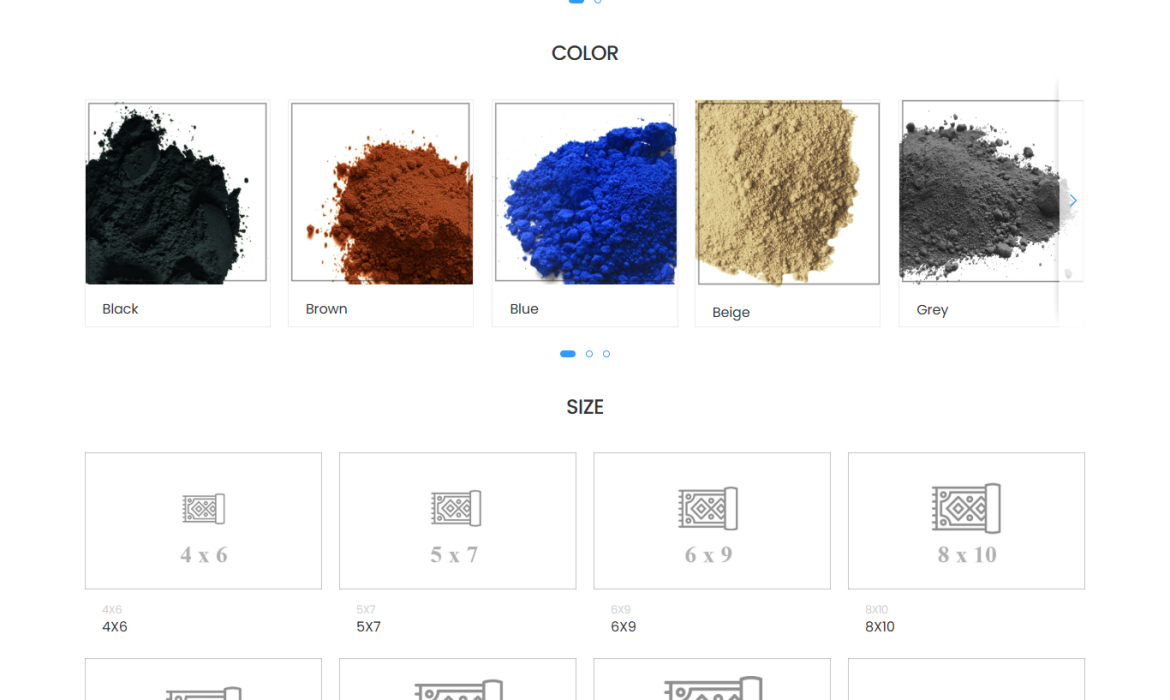The width and height of the screenshot is (1170, 700).
Task: Open the 5X7 size text link
Action: pos(369,627)
